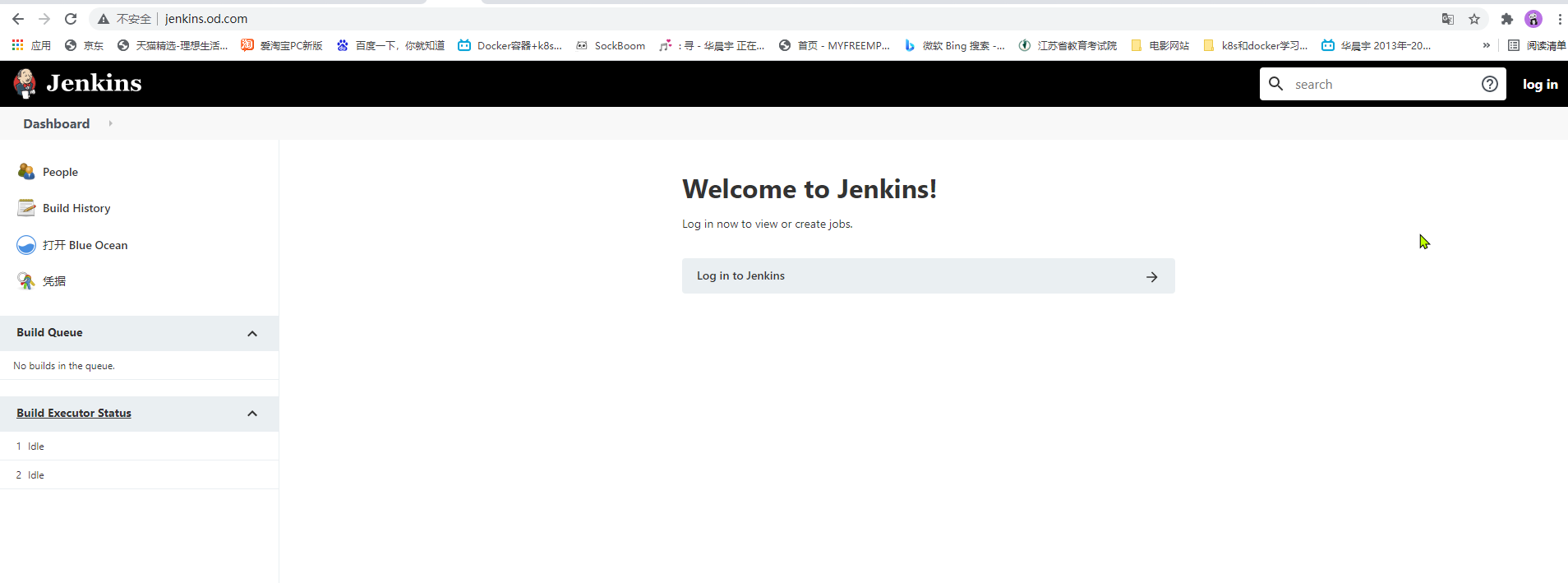This screenshot has height=583, width=1568.
Task: Open the translate page icon
Action: tap(1448, 19)
